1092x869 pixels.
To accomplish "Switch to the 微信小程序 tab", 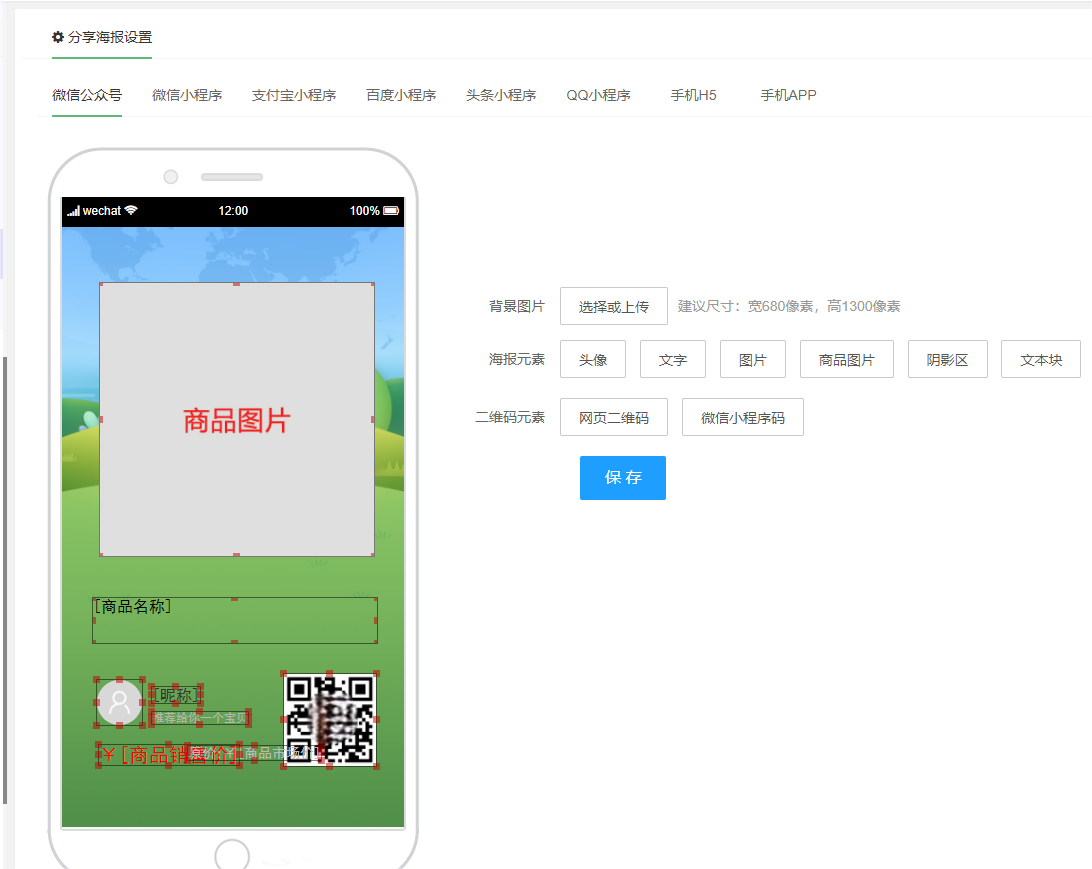I will coord(187,96).
